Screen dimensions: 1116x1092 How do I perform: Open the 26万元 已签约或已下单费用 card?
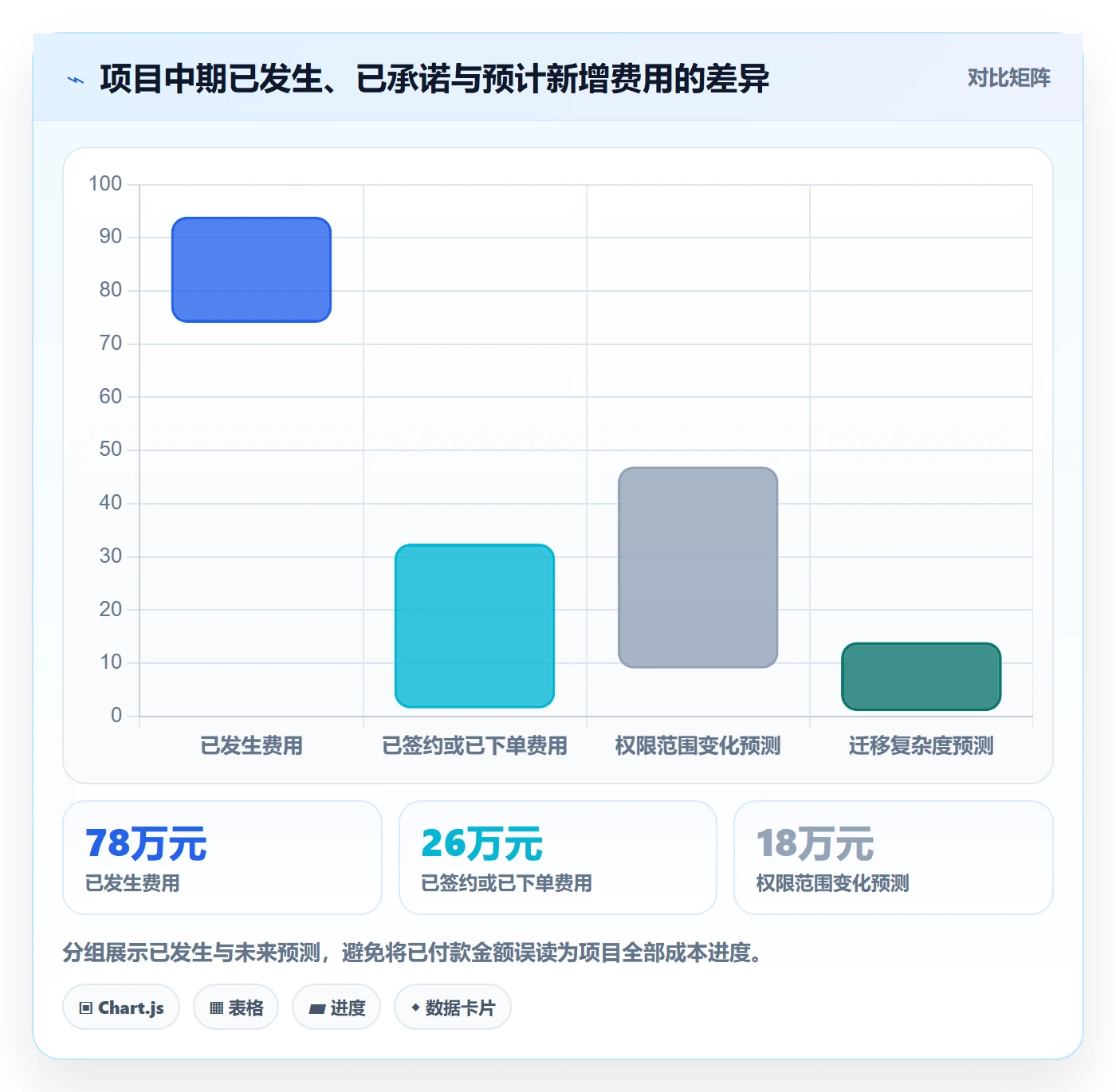(x=558, y=858)
